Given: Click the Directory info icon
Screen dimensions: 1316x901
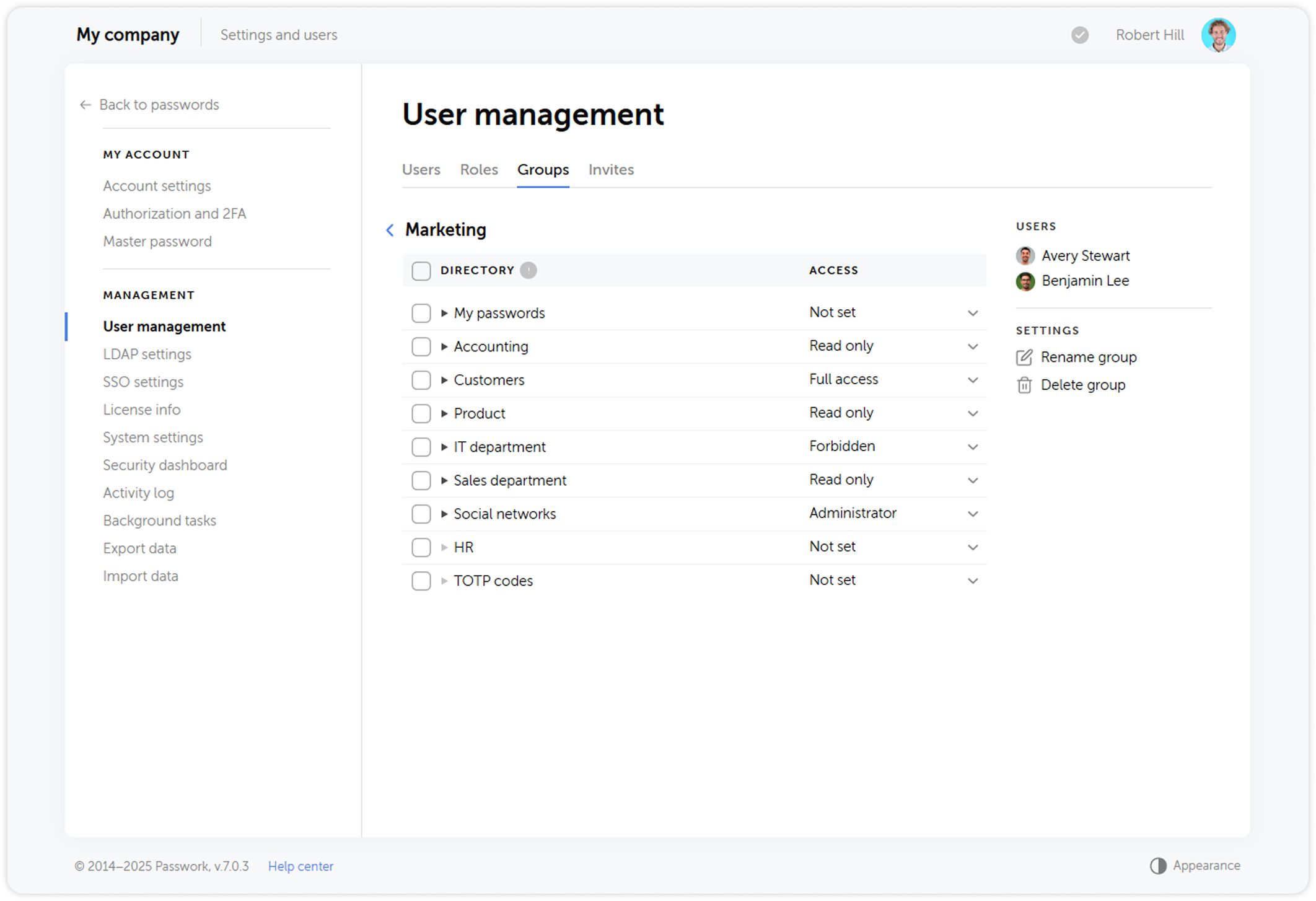Looking at the screenshot, I should (x=529, y=270).
